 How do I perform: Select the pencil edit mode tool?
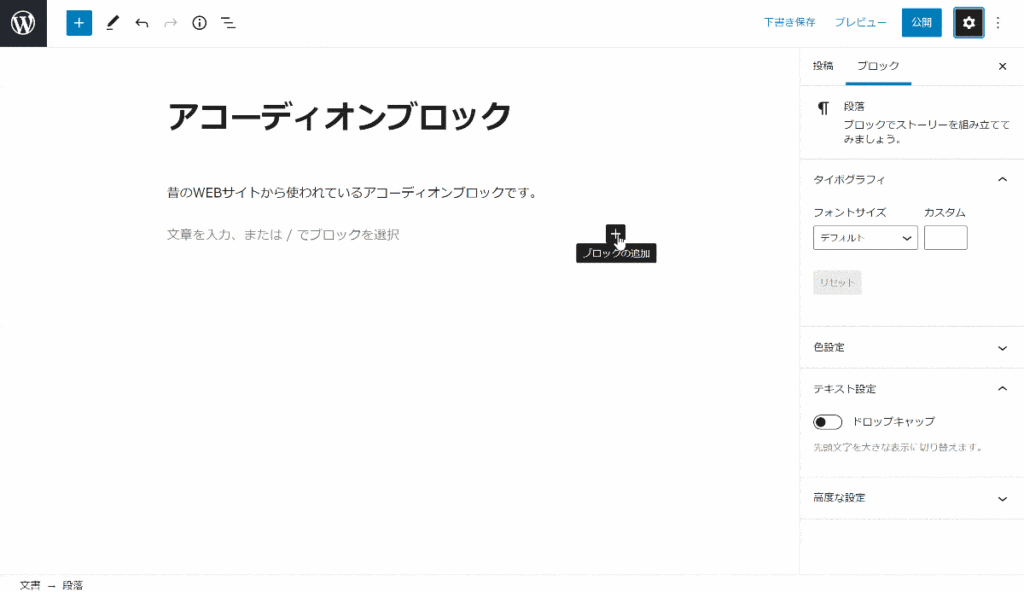click(x=112, y=22)
